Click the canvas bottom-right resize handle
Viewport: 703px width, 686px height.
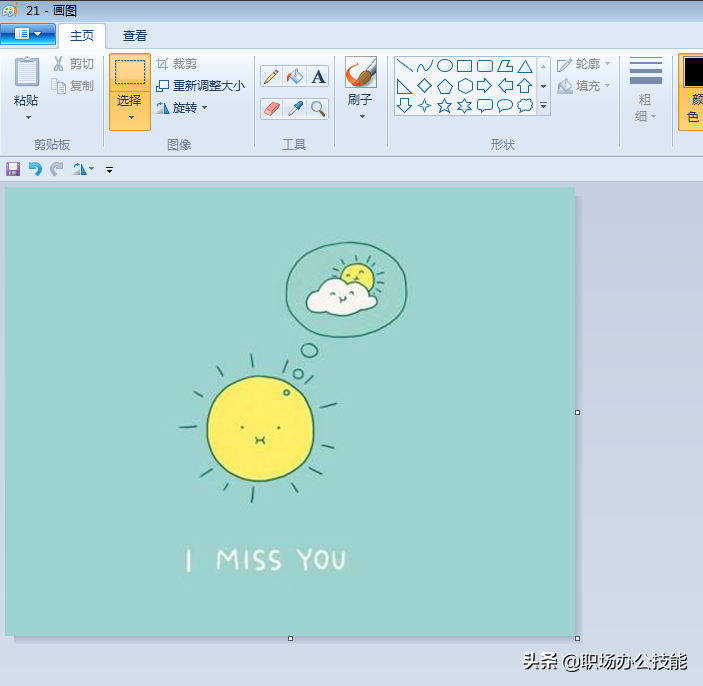coord(578,638)
